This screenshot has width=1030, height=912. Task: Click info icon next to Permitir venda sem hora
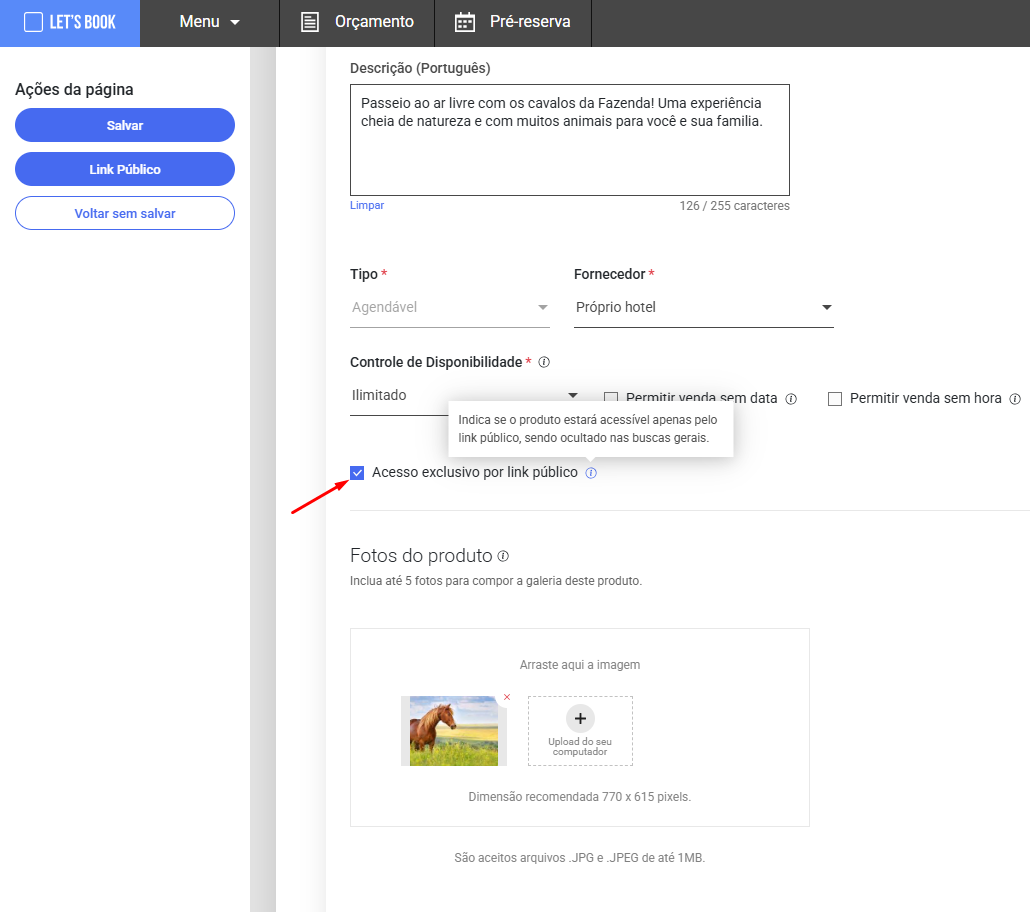(x=1015, y=399)
